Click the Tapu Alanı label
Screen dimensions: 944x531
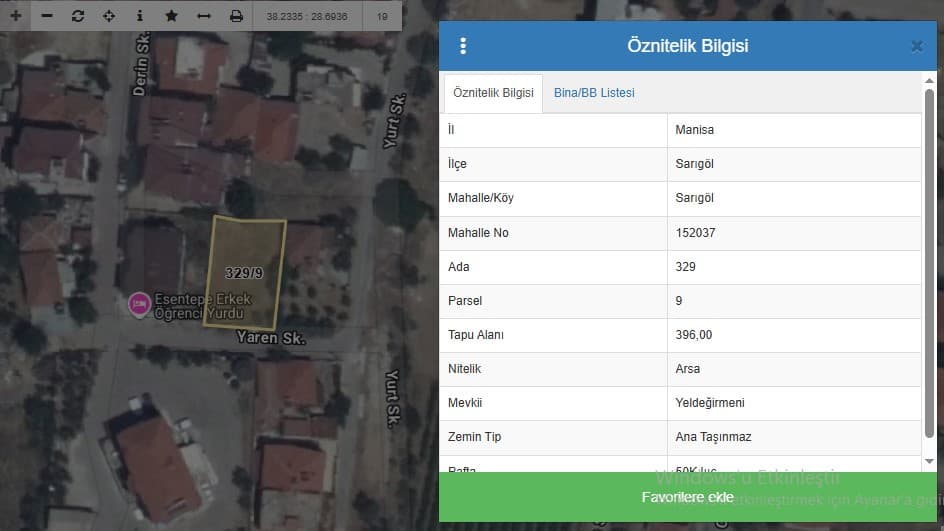[x=476, y=335]
